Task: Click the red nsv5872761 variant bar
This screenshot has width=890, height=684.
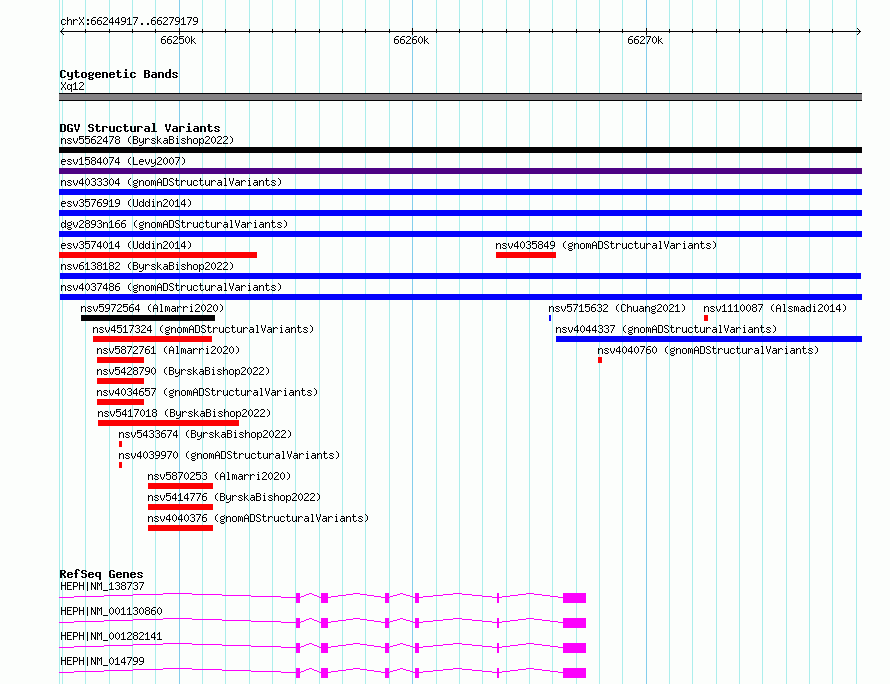Action: (x=120, y=360)
